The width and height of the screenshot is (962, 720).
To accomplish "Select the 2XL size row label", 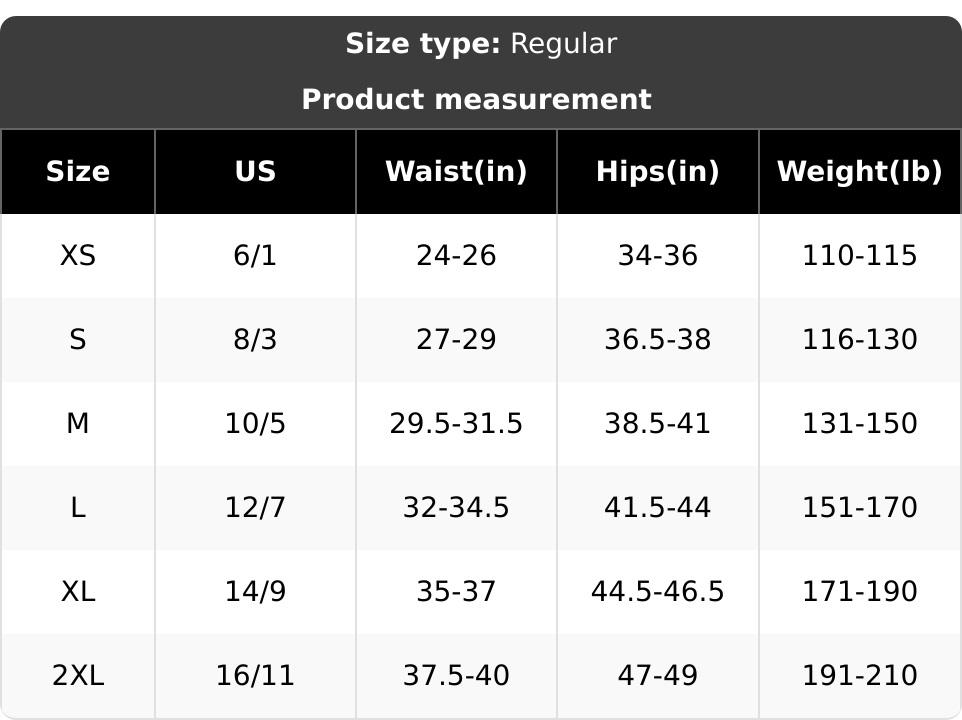I will tap(78, 676).
